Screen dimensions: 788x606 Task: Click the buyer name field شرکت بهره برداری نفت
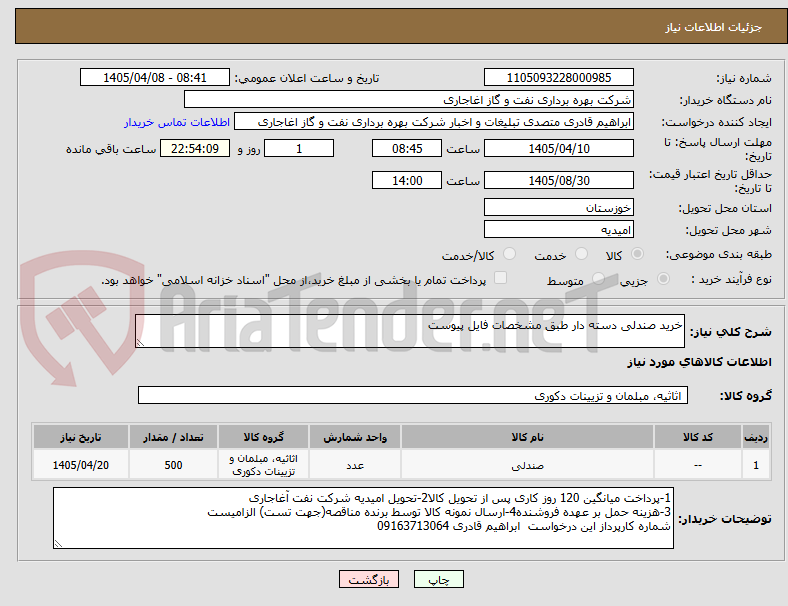pyautogui.click(x=409, y=99)
